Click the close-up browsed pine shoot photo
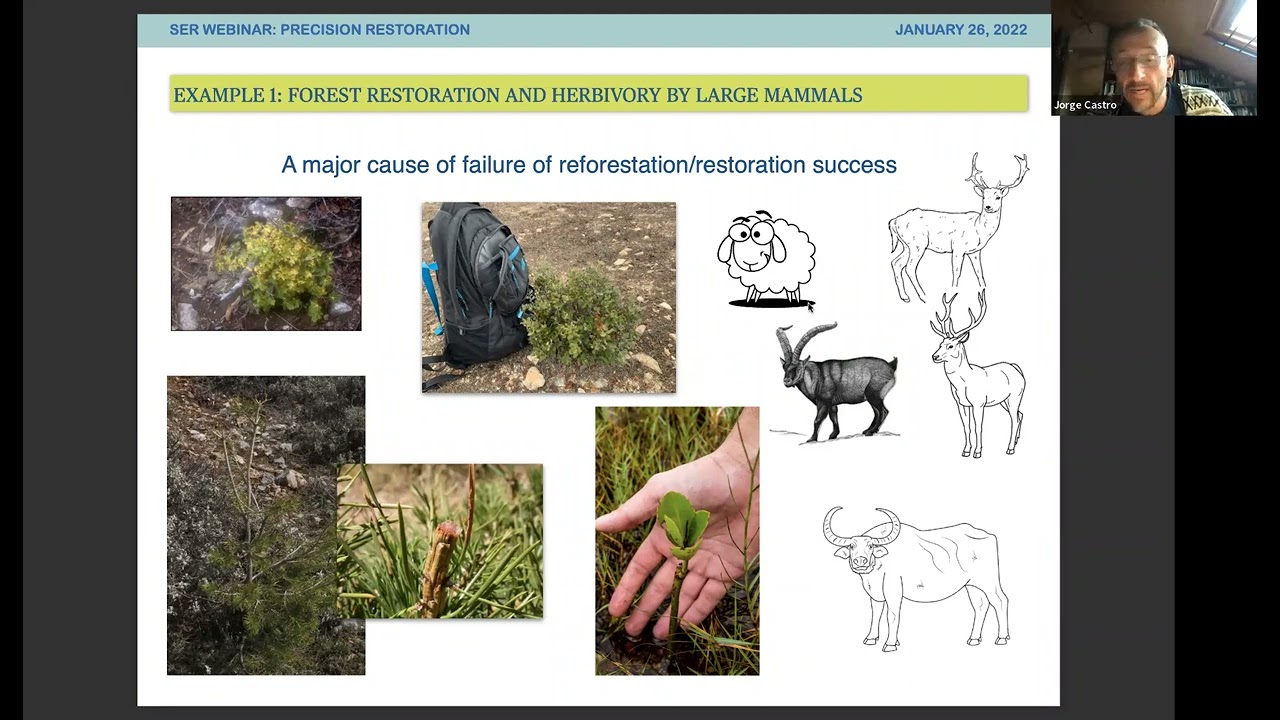Viewport: 1280px width, 720px height. 441,541
